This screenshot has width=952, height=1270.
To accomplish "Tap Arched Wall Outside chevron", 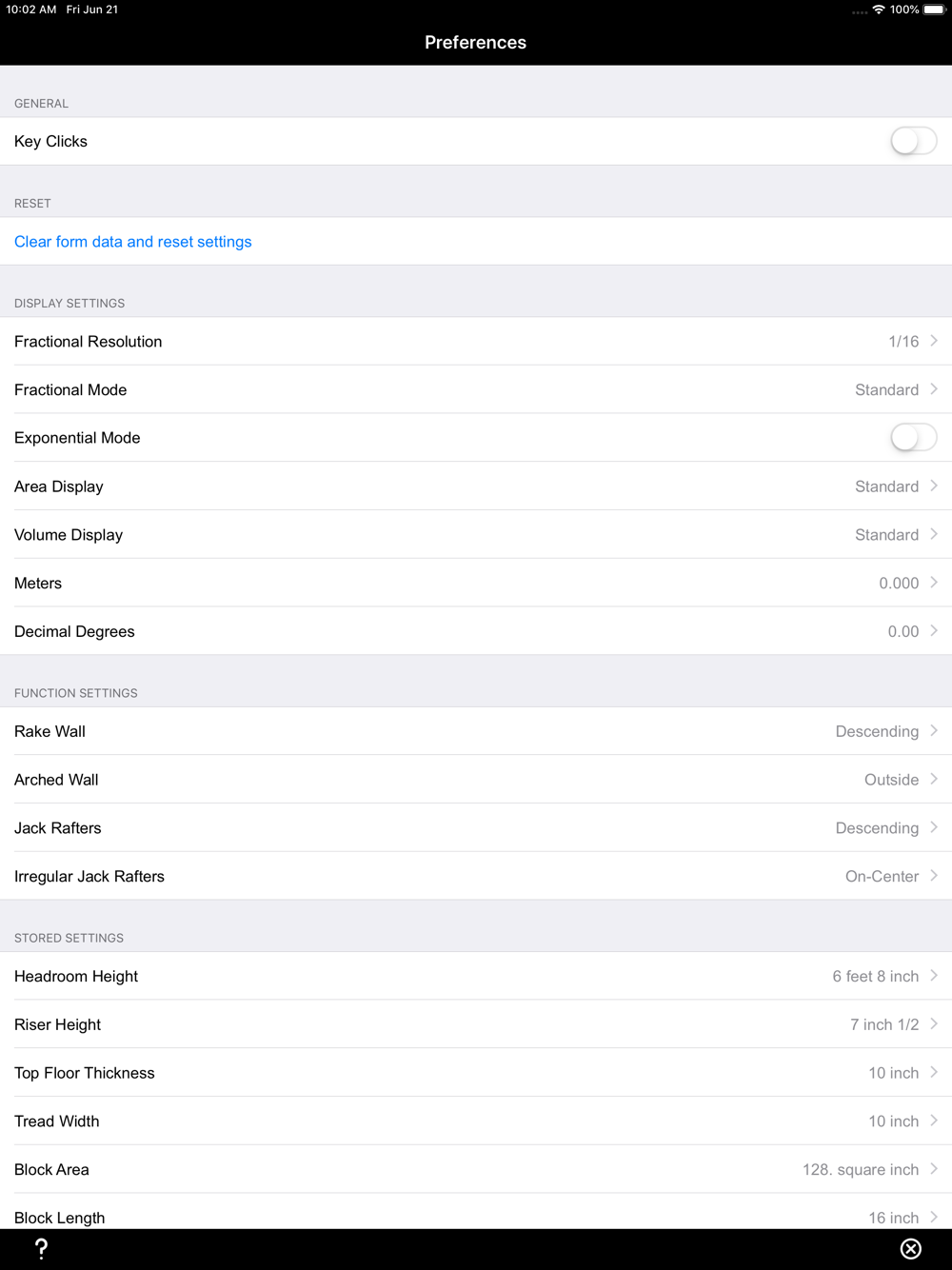I will (934, 779).
